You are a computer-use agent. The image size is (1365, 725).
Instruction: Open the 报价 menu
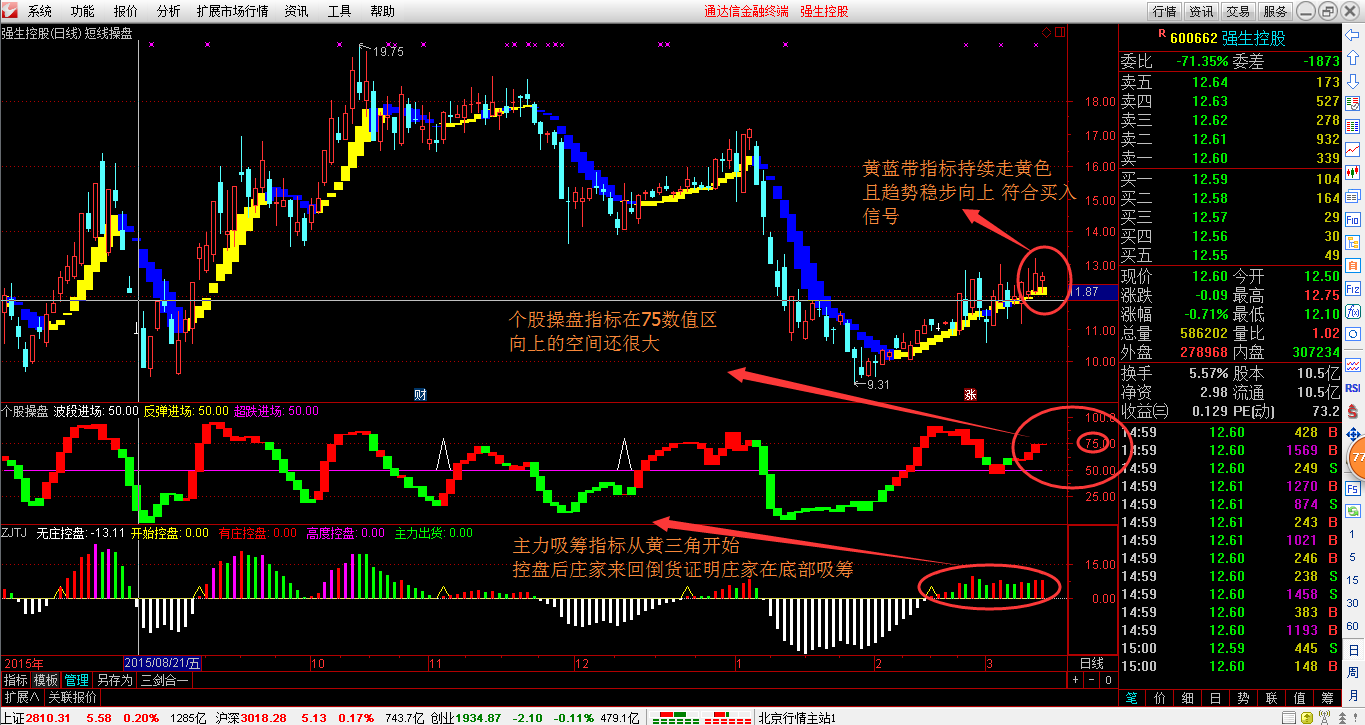coord(126,11)
